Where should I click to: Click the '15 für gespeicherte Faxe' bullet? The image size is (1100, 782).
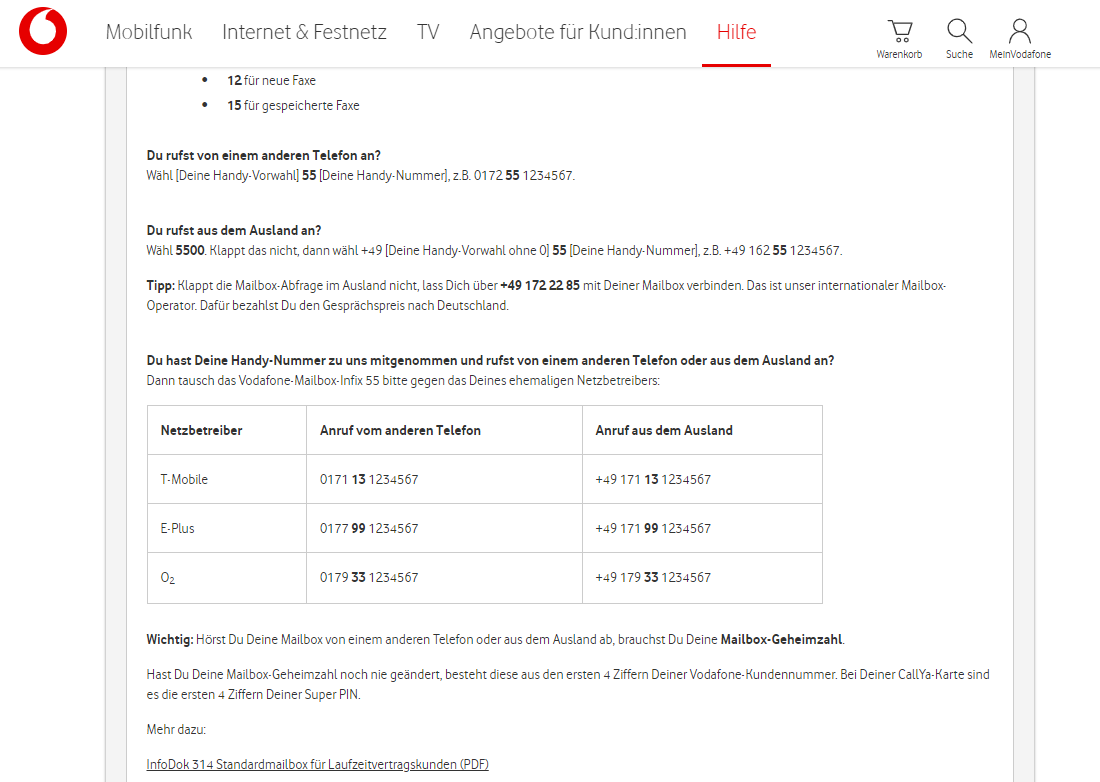pyautogui.click(x=293, y=106)
